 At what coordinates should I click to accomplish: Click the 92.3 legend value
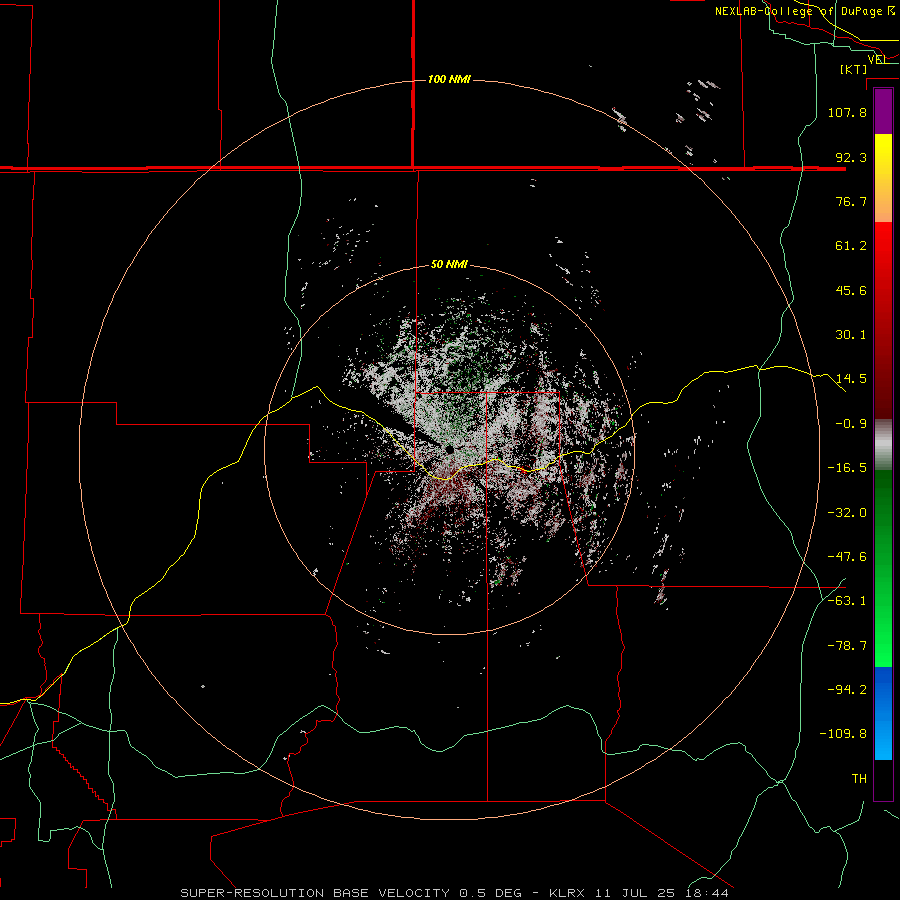(x=851, y=157)
